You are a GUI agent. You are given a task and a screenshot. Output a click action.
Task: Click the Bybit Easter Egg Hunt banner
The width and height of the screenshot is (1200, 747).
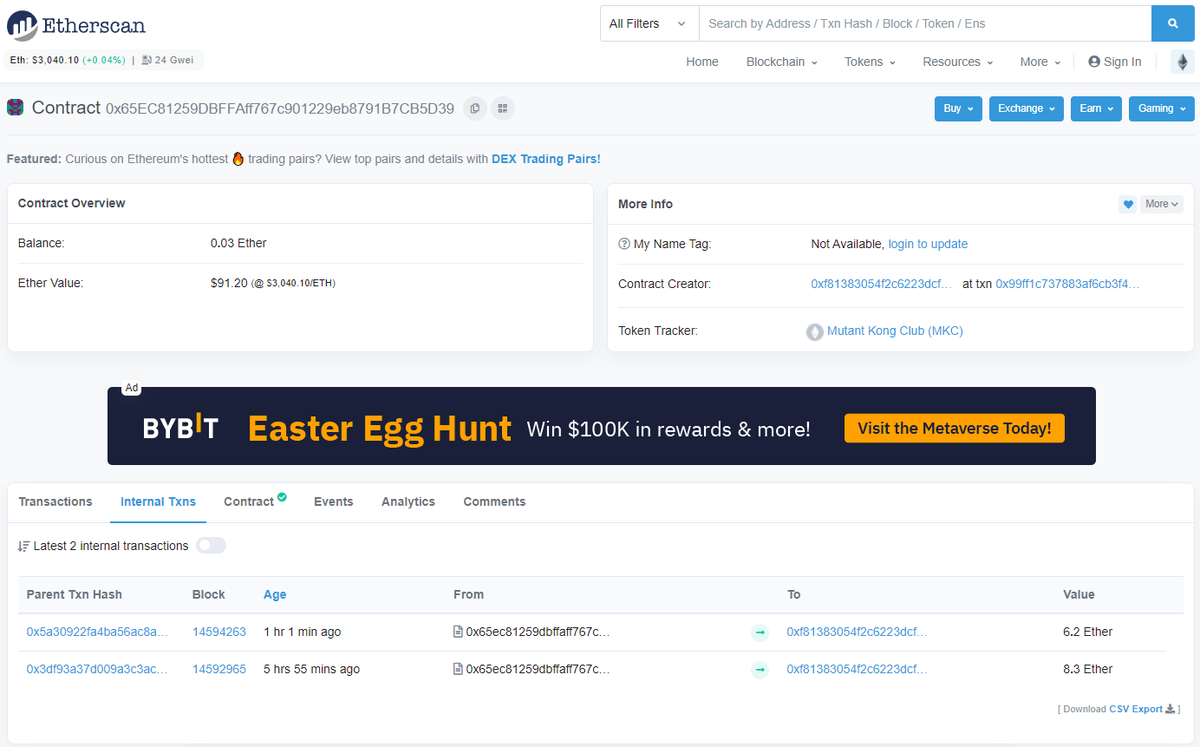[601, 426]
